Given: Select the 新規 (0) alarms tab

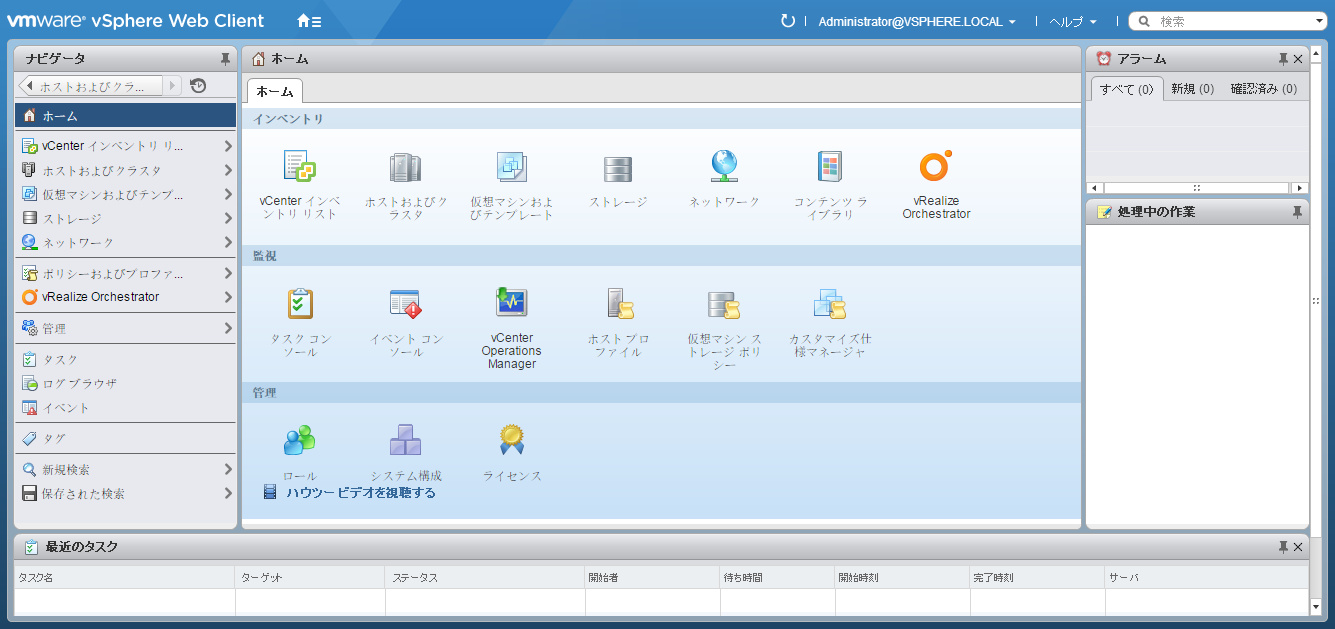Looking at the screenshot, I should 1192,89.
